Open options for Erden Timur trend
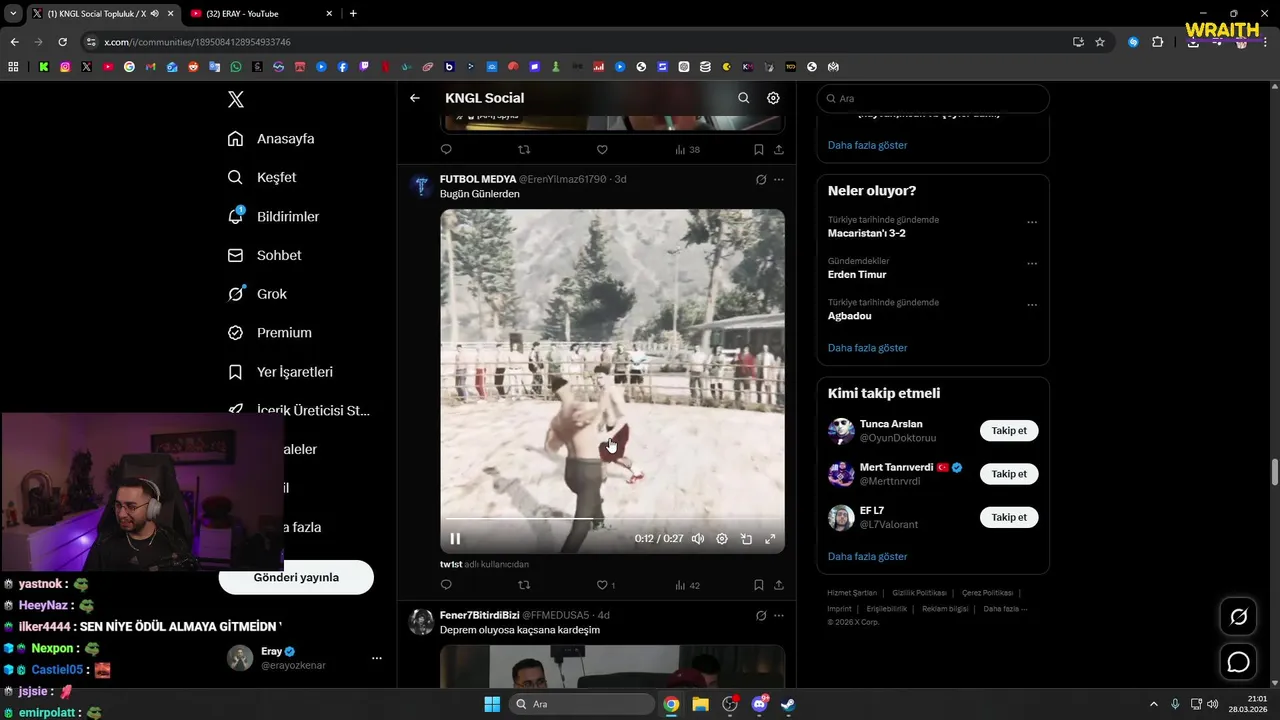 point(1032,264)
